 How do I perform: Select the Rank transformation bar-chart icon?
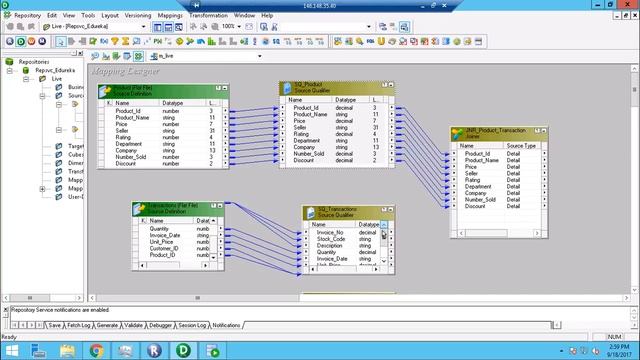pyautogui.click(x=211, y=41)
